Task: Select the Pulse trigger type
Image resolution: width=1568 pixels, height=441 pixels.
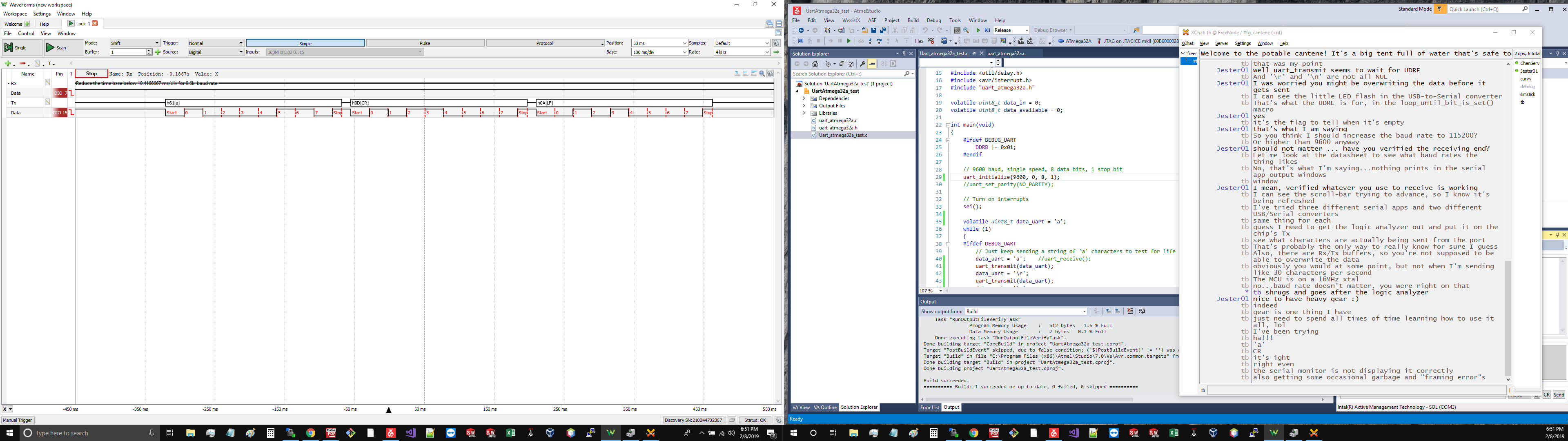Action: click(x=425, y=43)
